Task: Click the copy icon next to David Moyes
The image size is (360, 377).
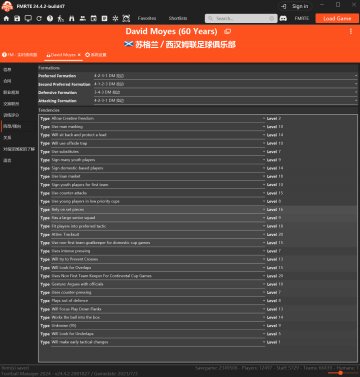Action: (227, 32)
